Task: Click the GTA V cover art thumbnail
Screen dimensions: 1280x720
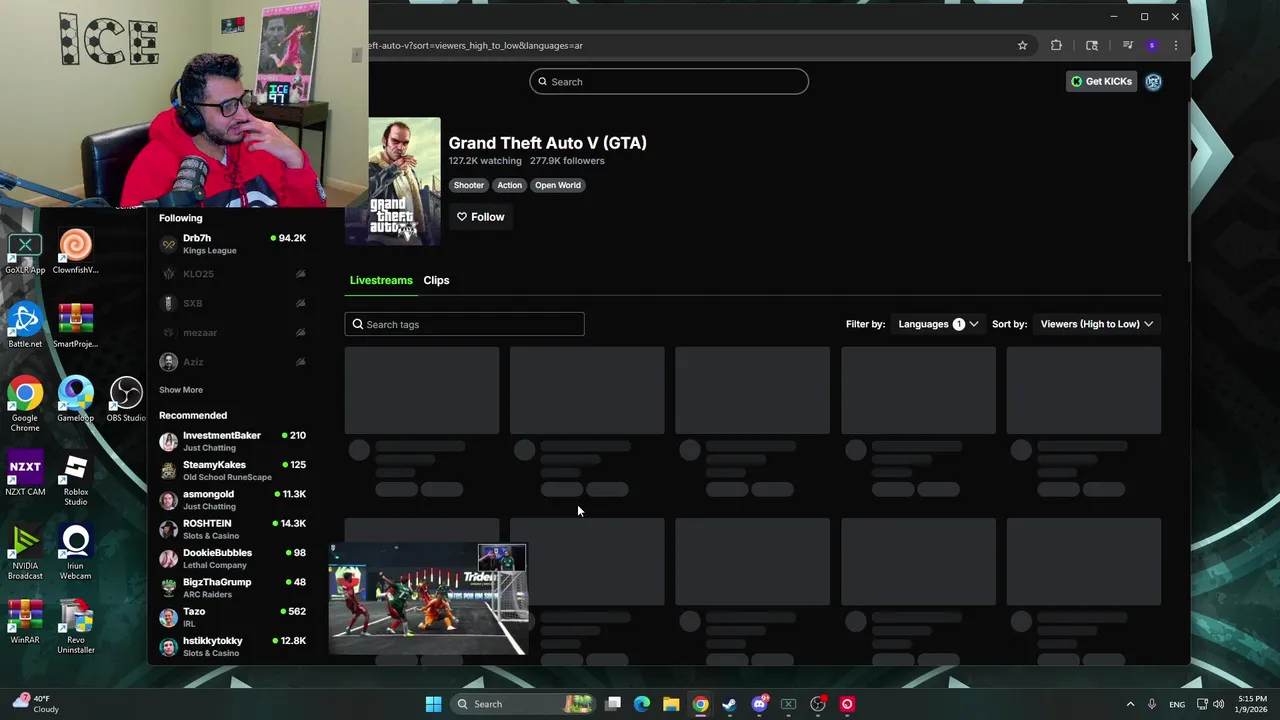Action: pos(404,181)
